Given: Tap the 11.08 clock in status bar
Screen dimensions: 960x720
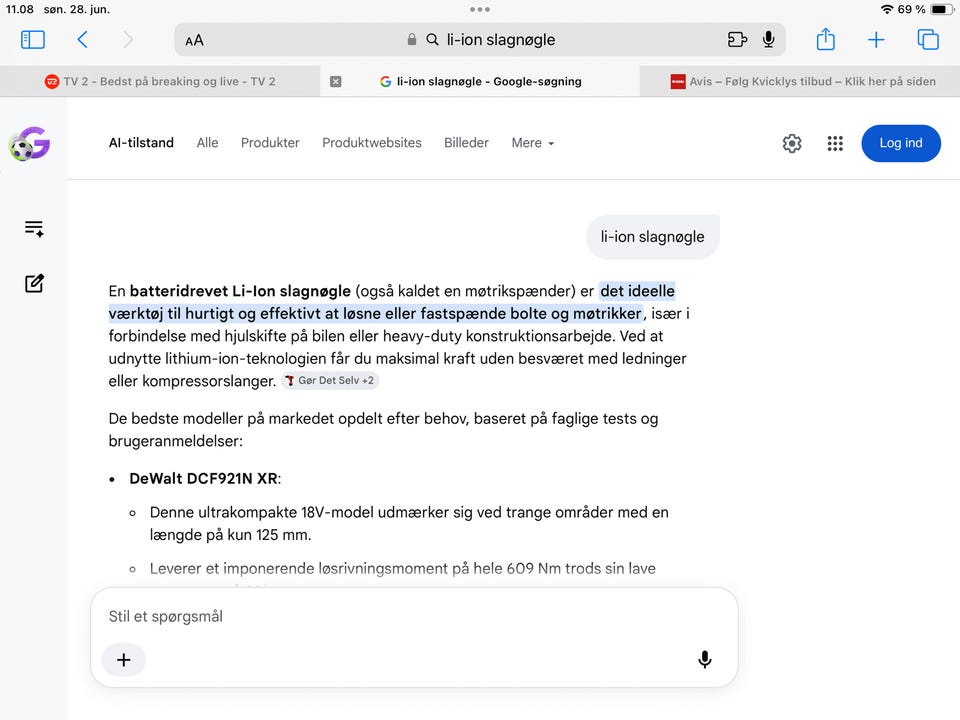Looking at the screenshot, I should pyautogui.click(x=20, y=9).
